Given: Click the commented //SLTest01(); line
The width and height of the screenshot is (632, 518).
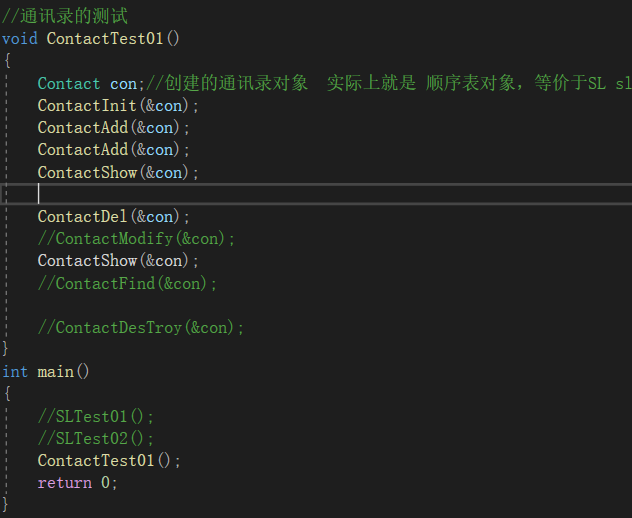Looking at the screenshot, I should tap(96, 416).
